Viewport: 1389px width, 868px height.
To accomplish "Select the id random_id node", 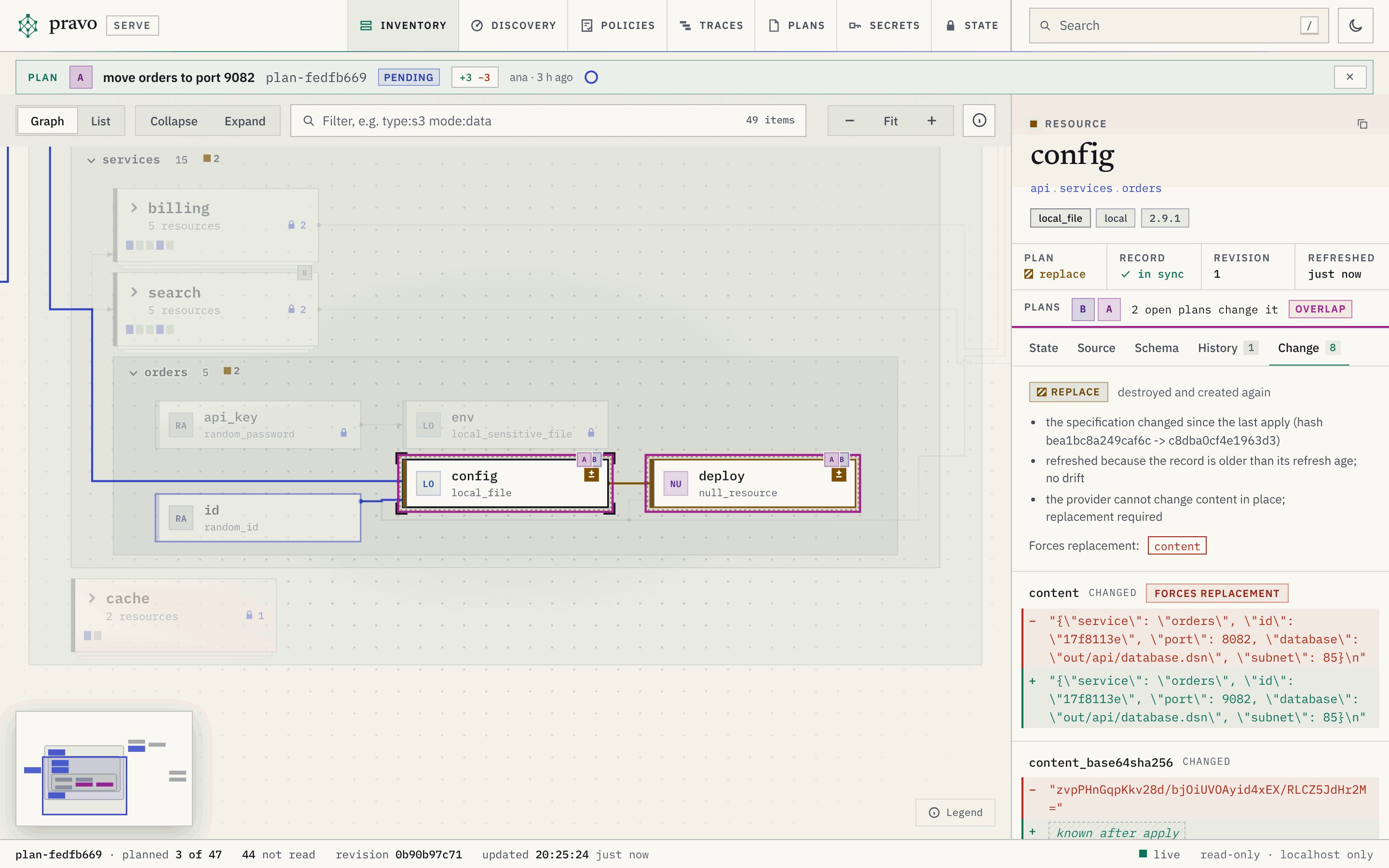I will 259,518.
